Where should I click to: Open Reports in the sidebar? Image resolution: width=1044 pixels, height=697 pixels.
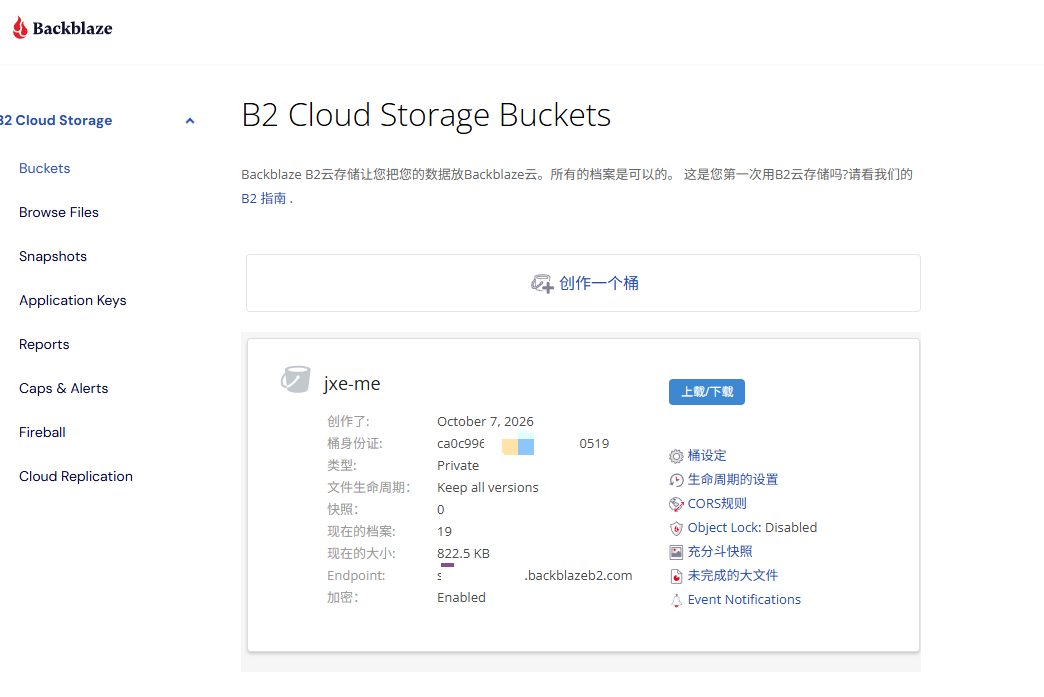[44, 344]
